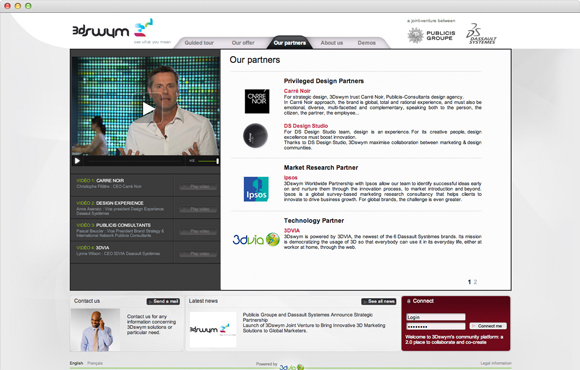
Task: Click the 3Dvia partner logo
Action: [256, 240]
